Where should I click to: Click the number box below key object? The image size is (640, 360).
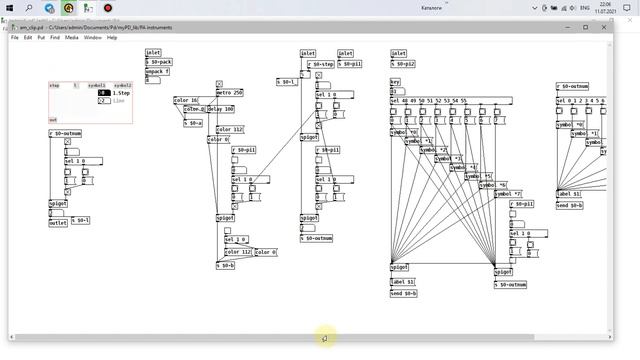[x=398, y=91]
